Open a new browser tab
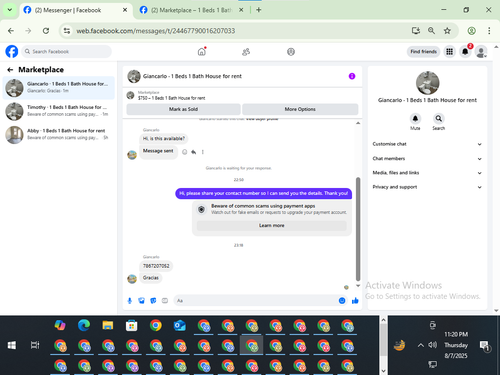500x375 pixels. [259, 10]
